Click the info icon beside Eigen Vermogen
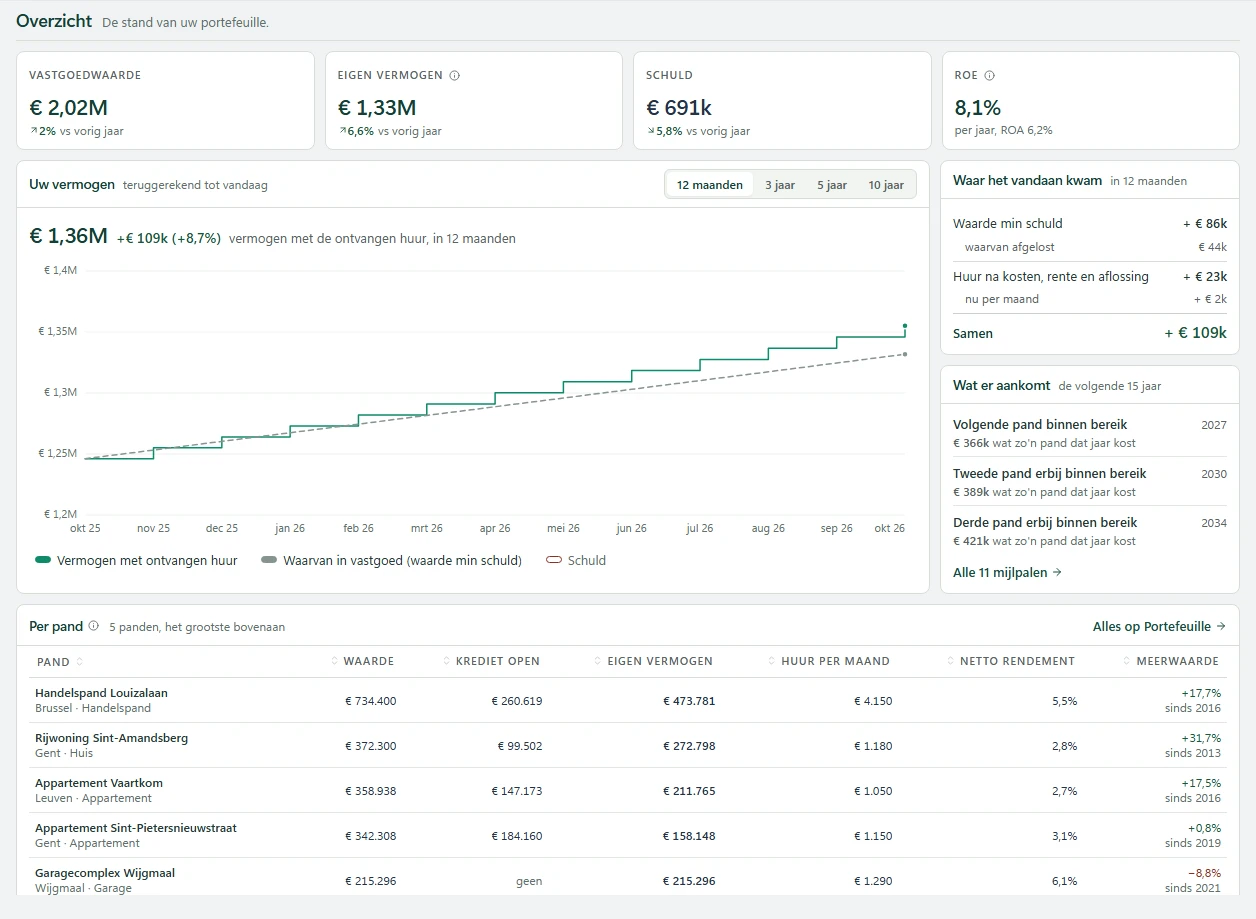This screenshot has height=919, width=1256. click(454, 75)
